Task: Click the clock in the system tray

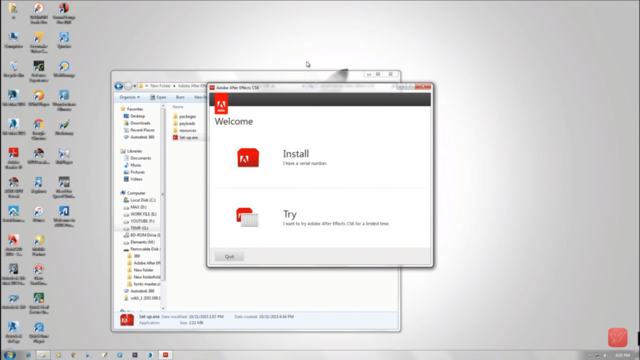Action: pyautogui.click(x=622, y=355)
